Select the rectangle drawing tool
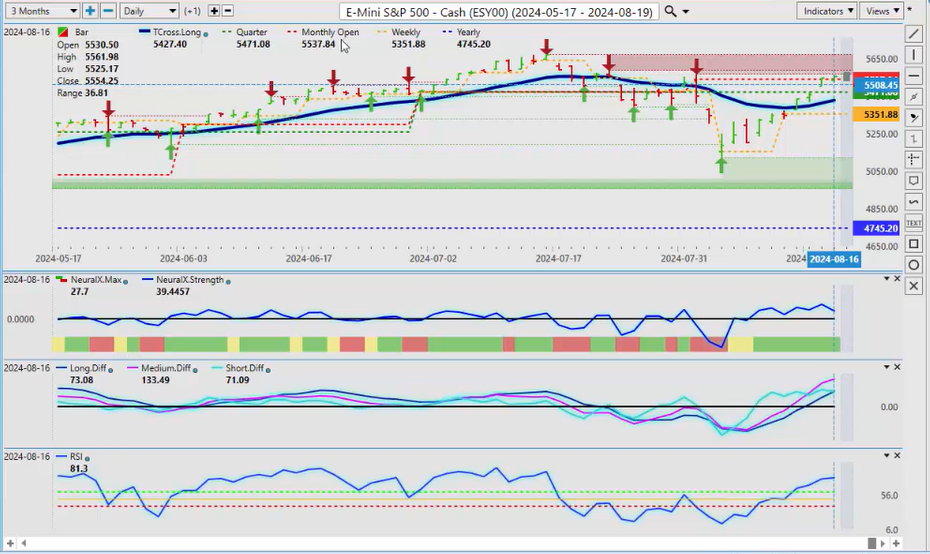Viewport: 930px width, 554px height. [914, 243]
